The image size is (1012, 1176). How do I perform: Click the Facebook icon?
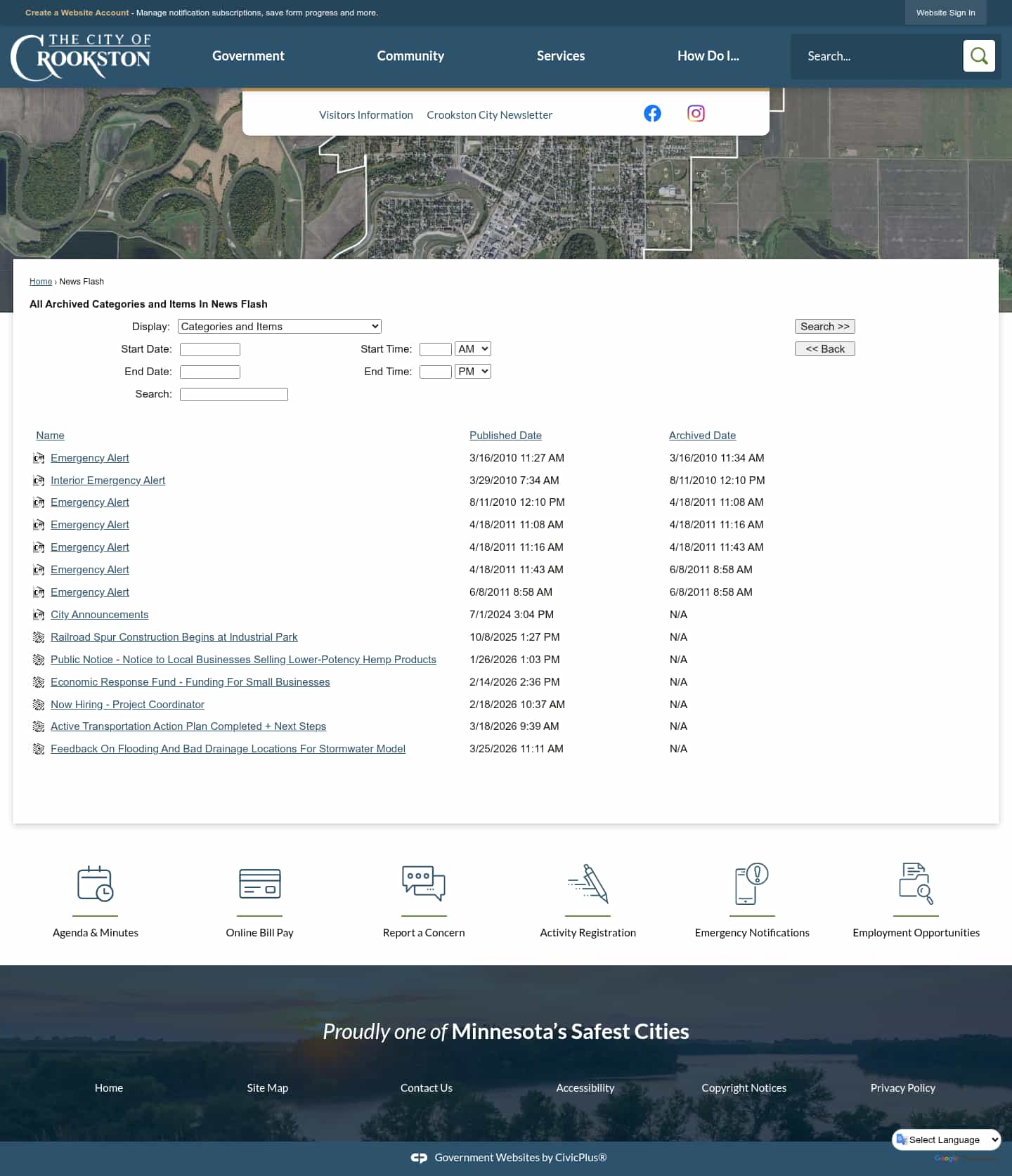pos(652,114)
